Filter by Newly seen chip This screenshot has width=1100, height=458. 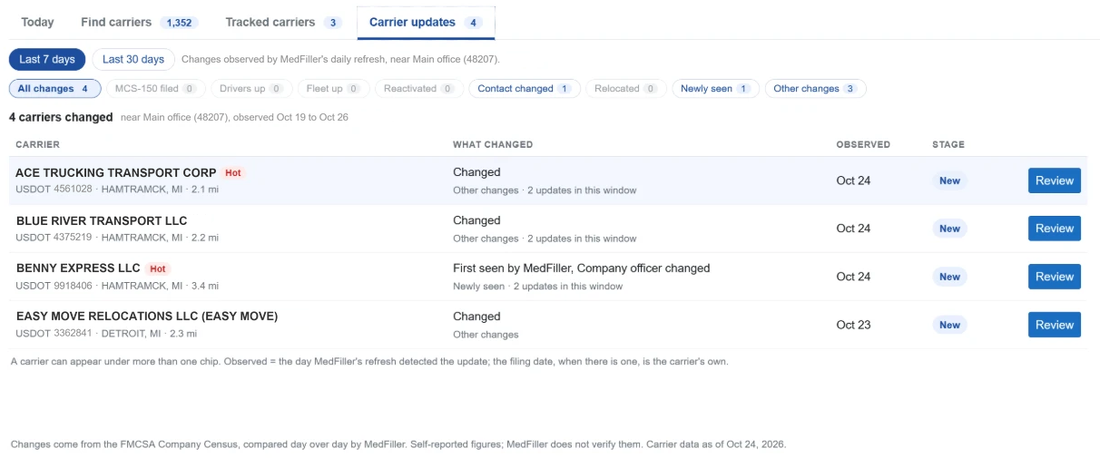tap(716, 89)
